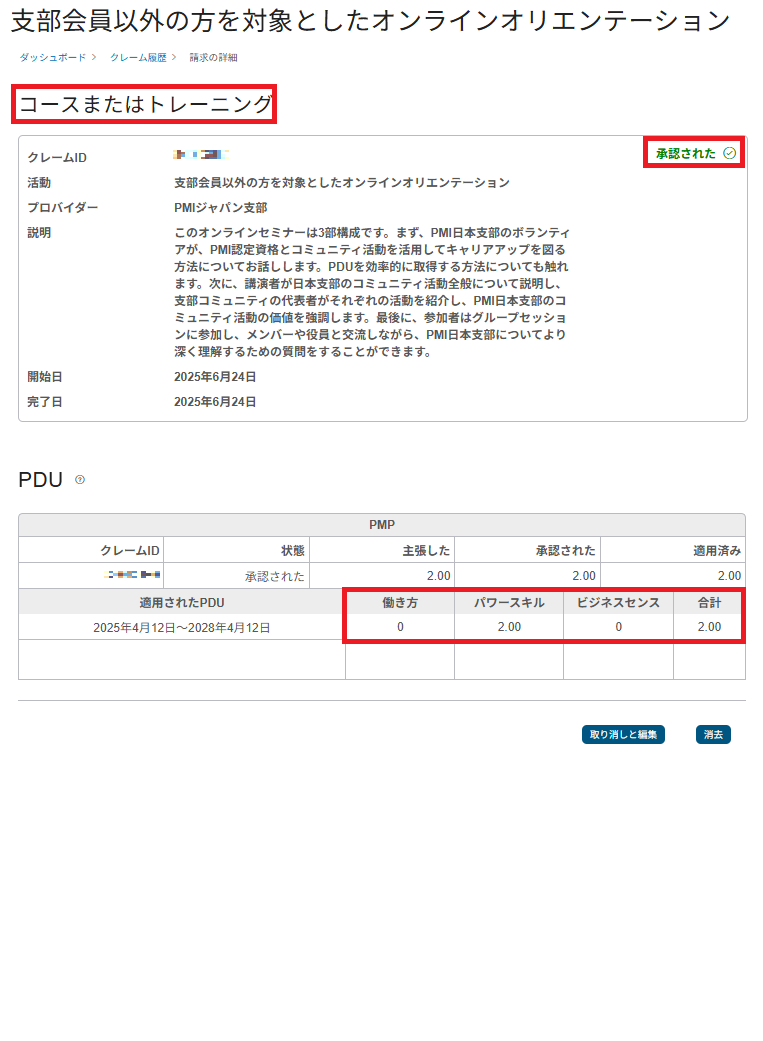Open the ダッシュボード breadcrumb link
The width and height of the screenshot is (763, 1041).
click(x=52, y=58)
